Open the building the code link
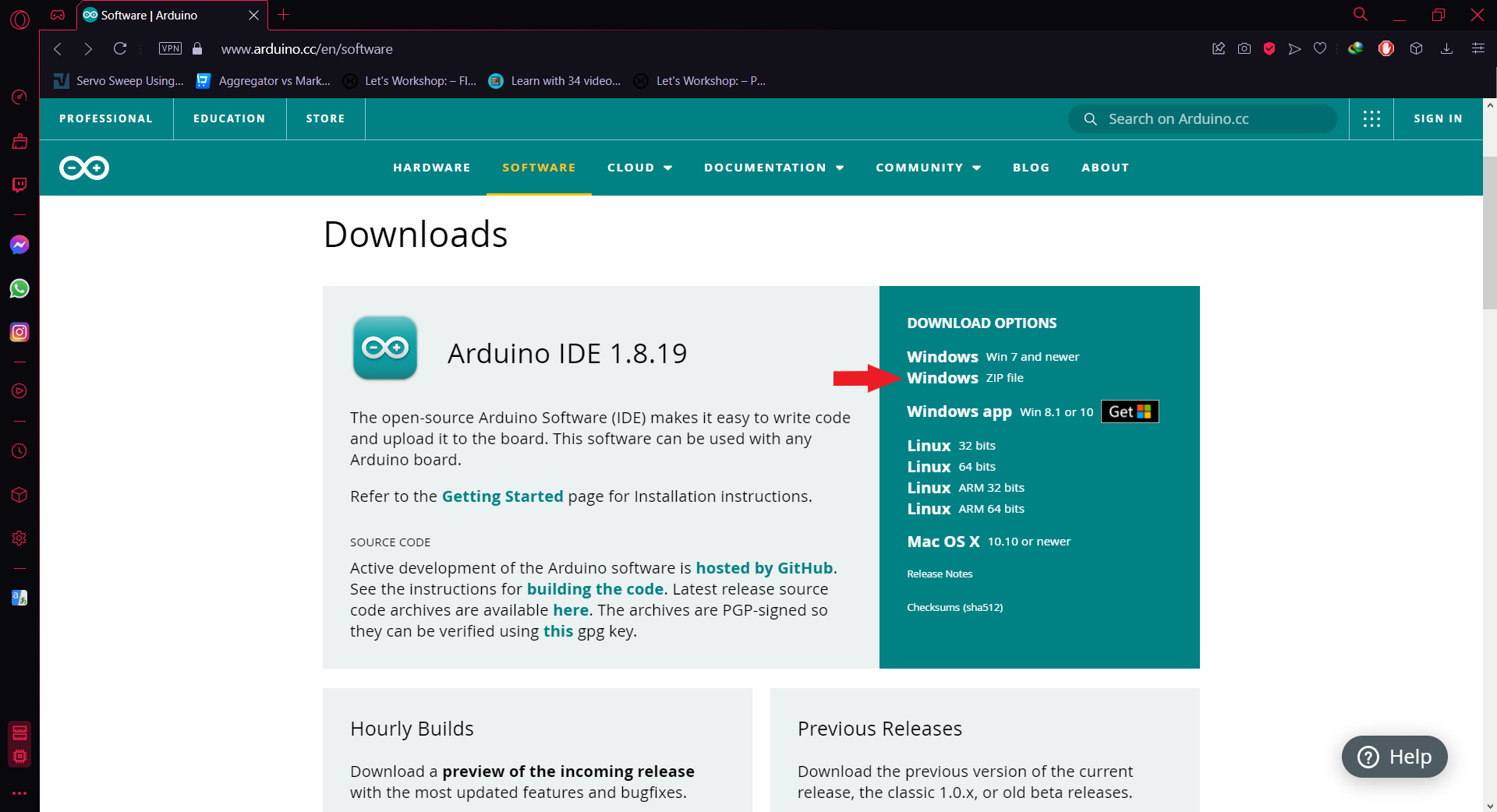 point(595,589)
